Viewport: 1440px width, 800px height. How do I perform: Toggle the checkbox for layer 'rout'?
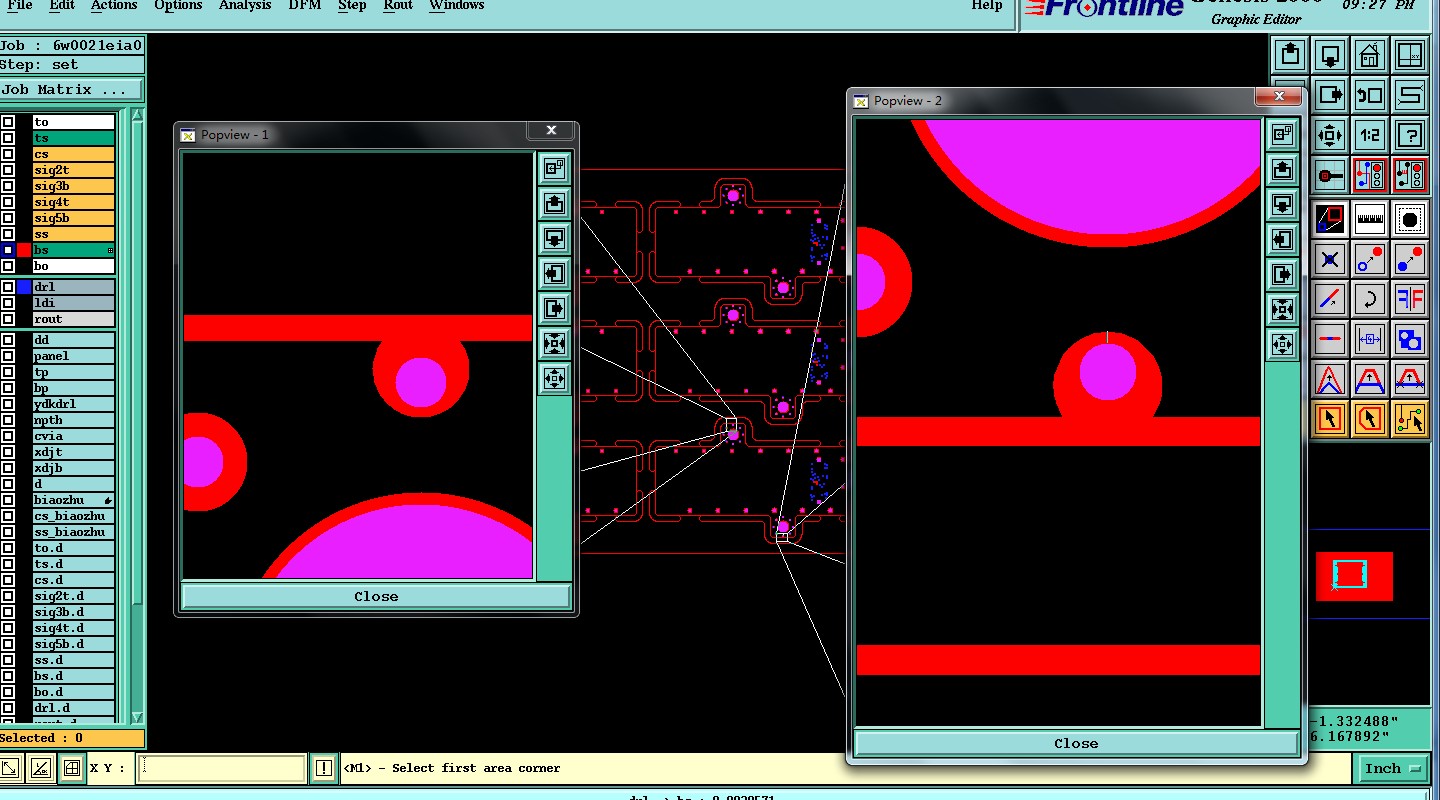pos(8,319)
